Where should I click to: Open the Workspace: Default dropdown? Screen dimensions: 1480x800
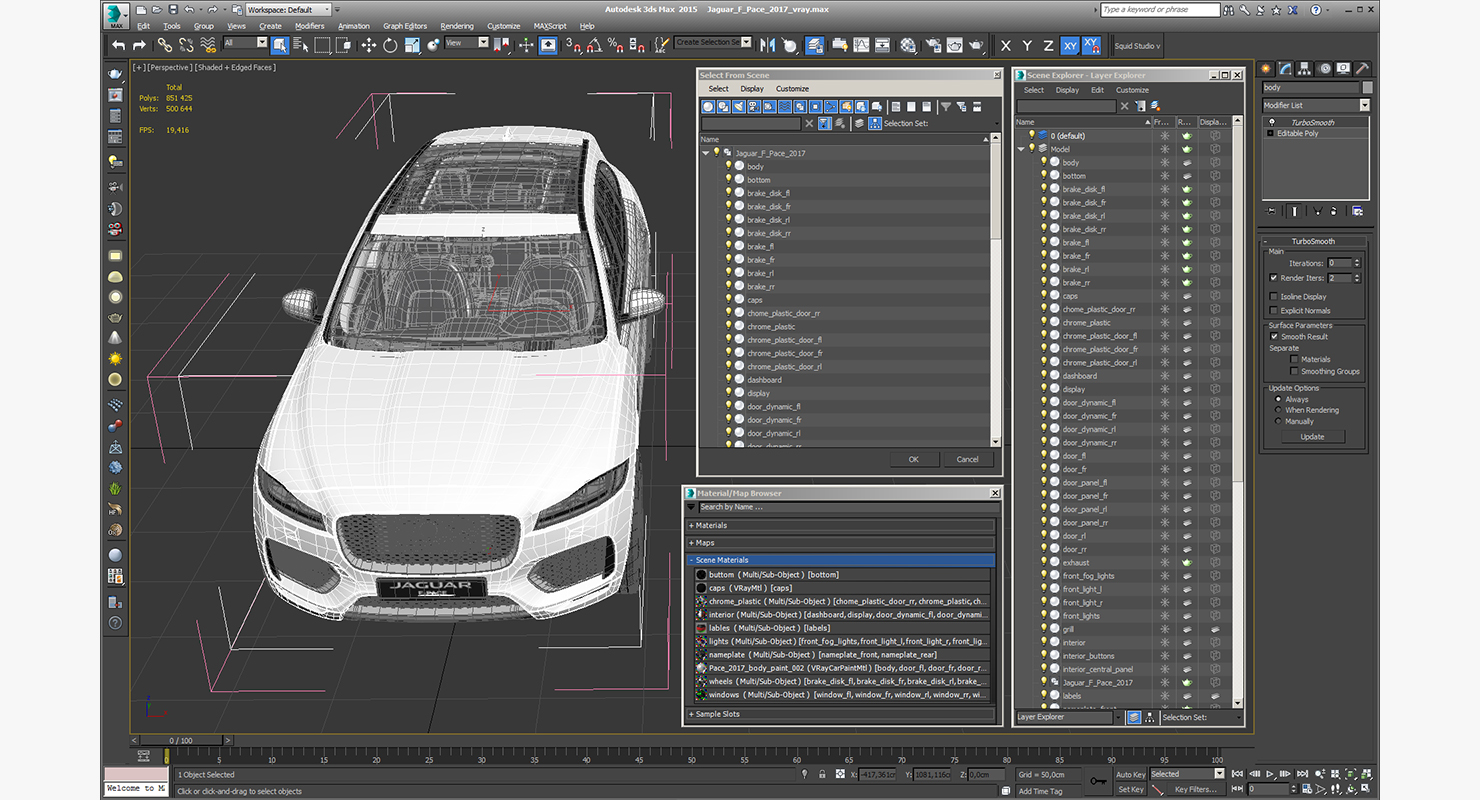(288, 10)
